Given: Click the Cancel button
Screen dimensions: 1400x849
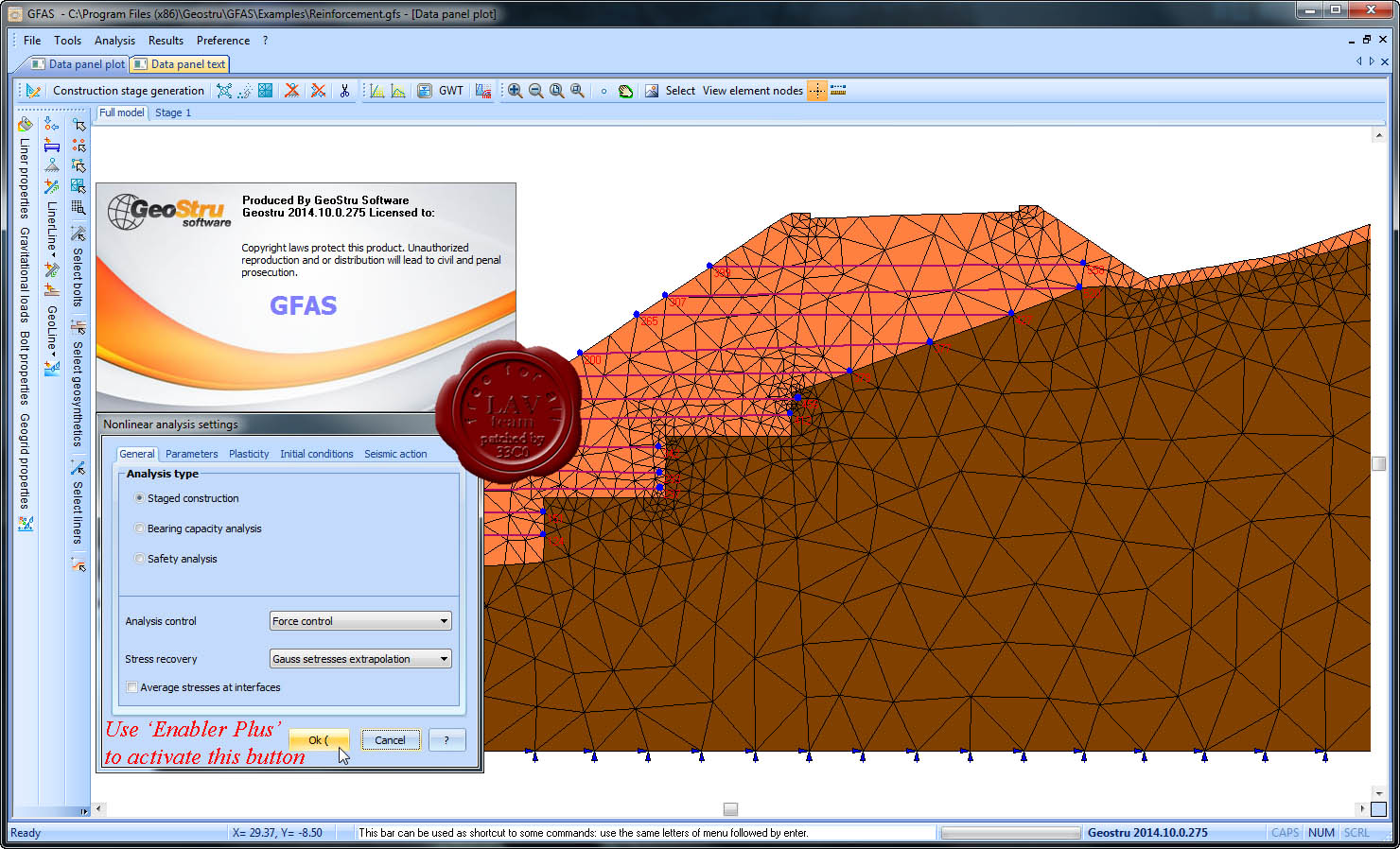Looking at the screenshot, I should click(x=390, y=740).
